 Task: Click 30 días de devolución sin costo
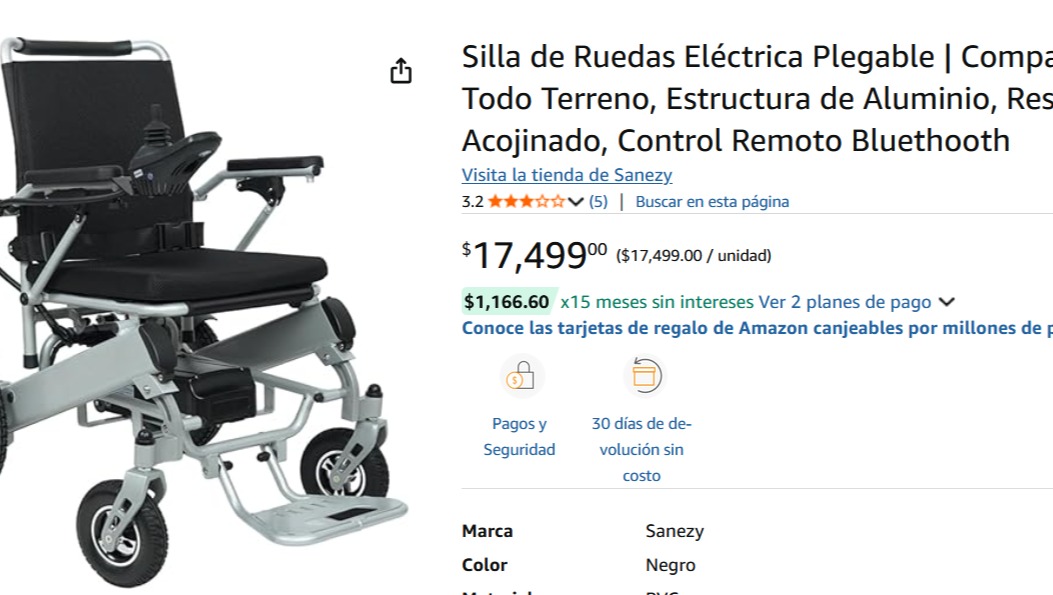coord(641,449)
